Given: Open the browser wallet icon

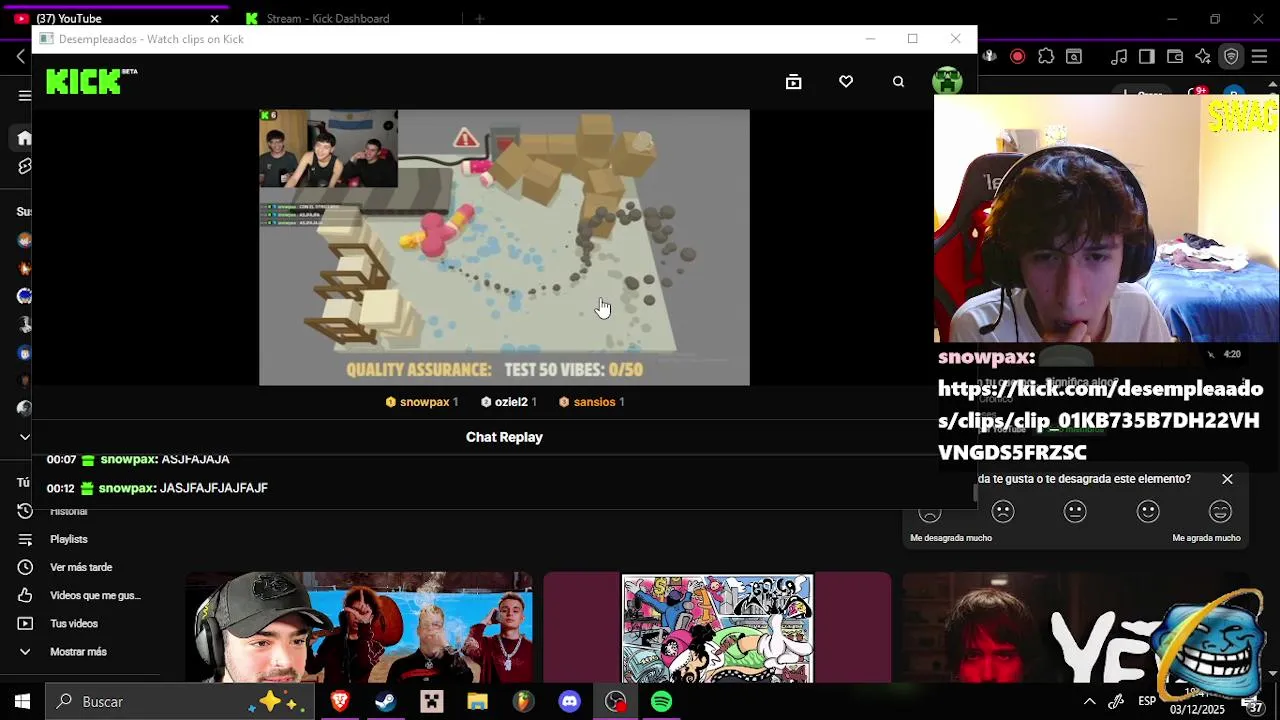Looking at the screenshot, I should [1175, 57].
